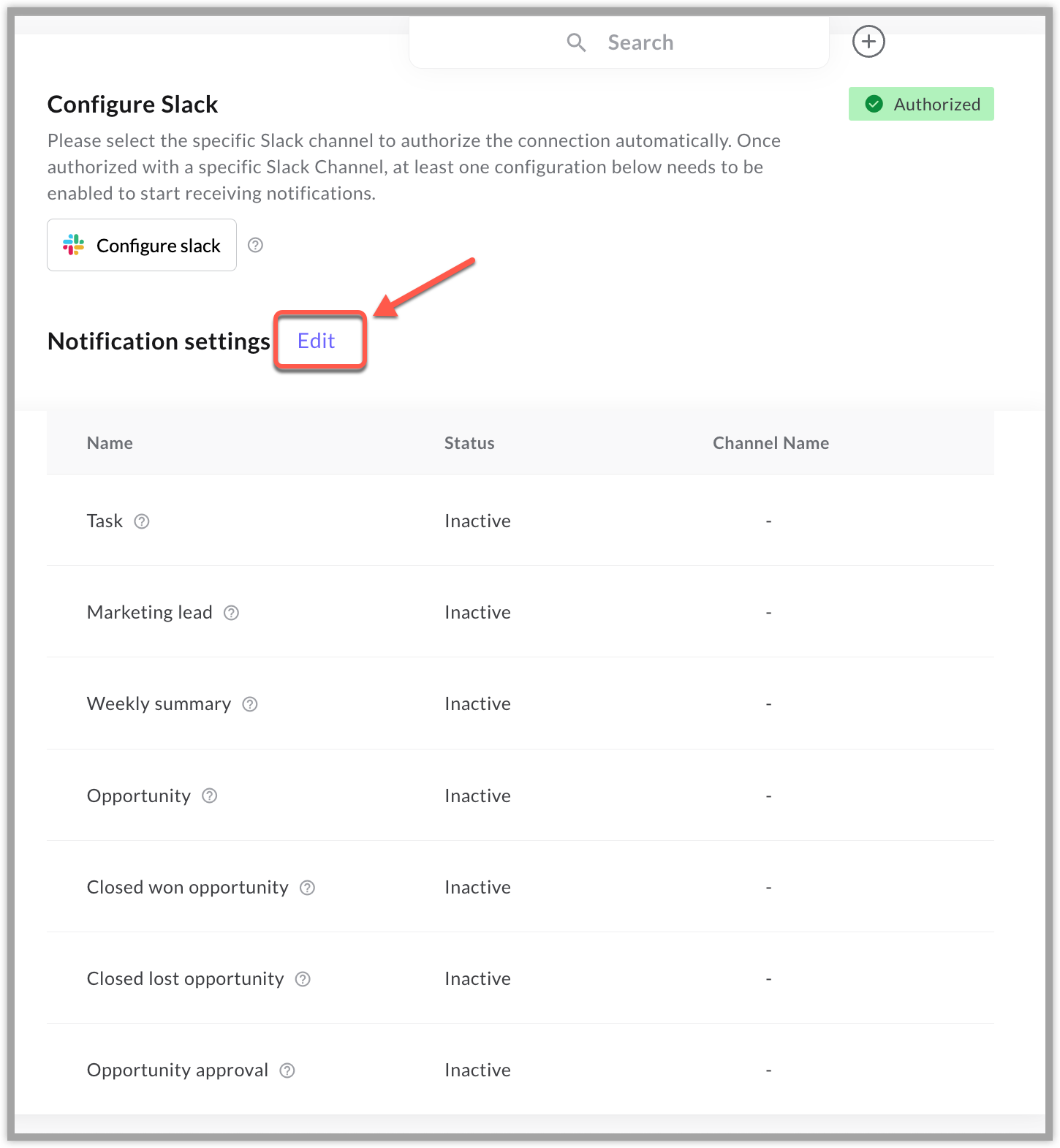
Task: Click Inactive status of Weekly summary
Action: click(477, 704)
